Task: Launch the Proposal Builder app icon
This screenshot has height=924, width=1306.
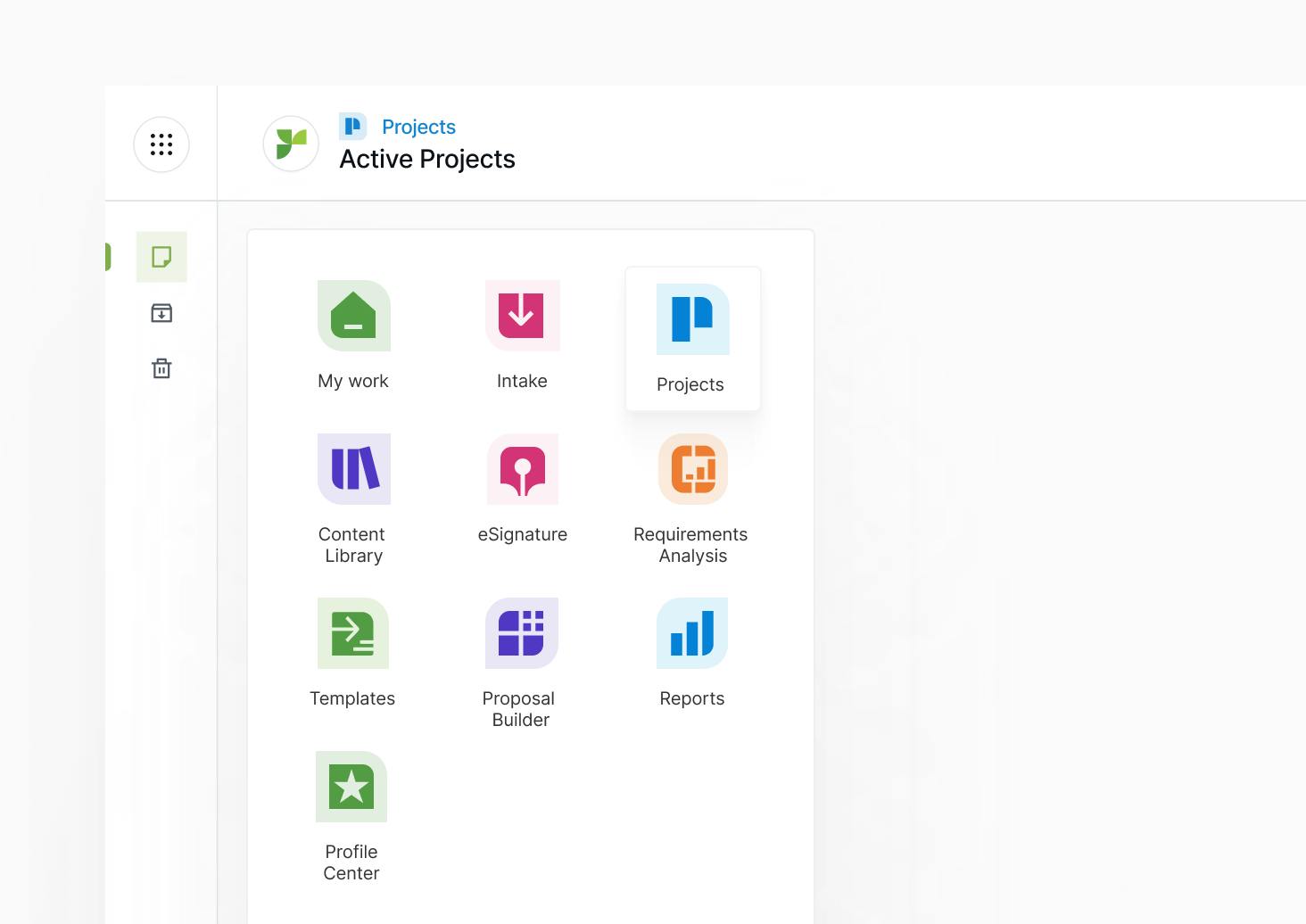Action: tap(522, 633)
